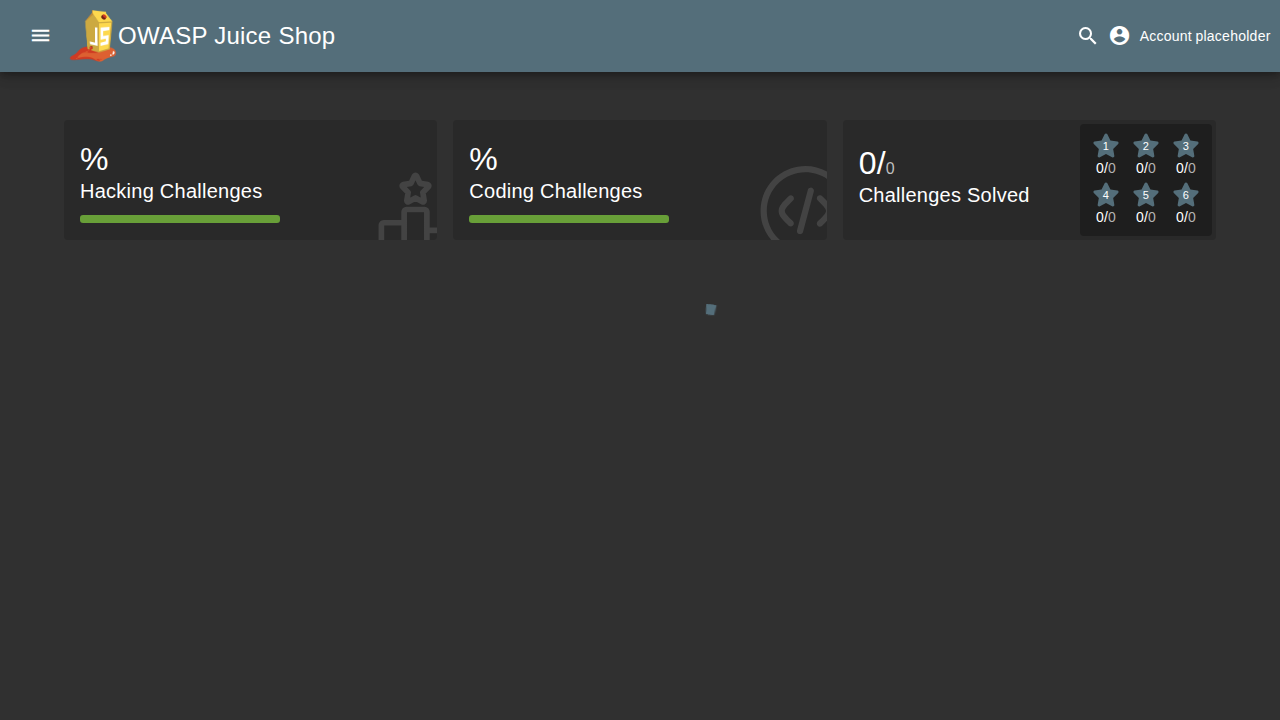Screen dimensions: 1280x720
Task: Click the Coding Challenges label
Action: click(x=556, y=191)
